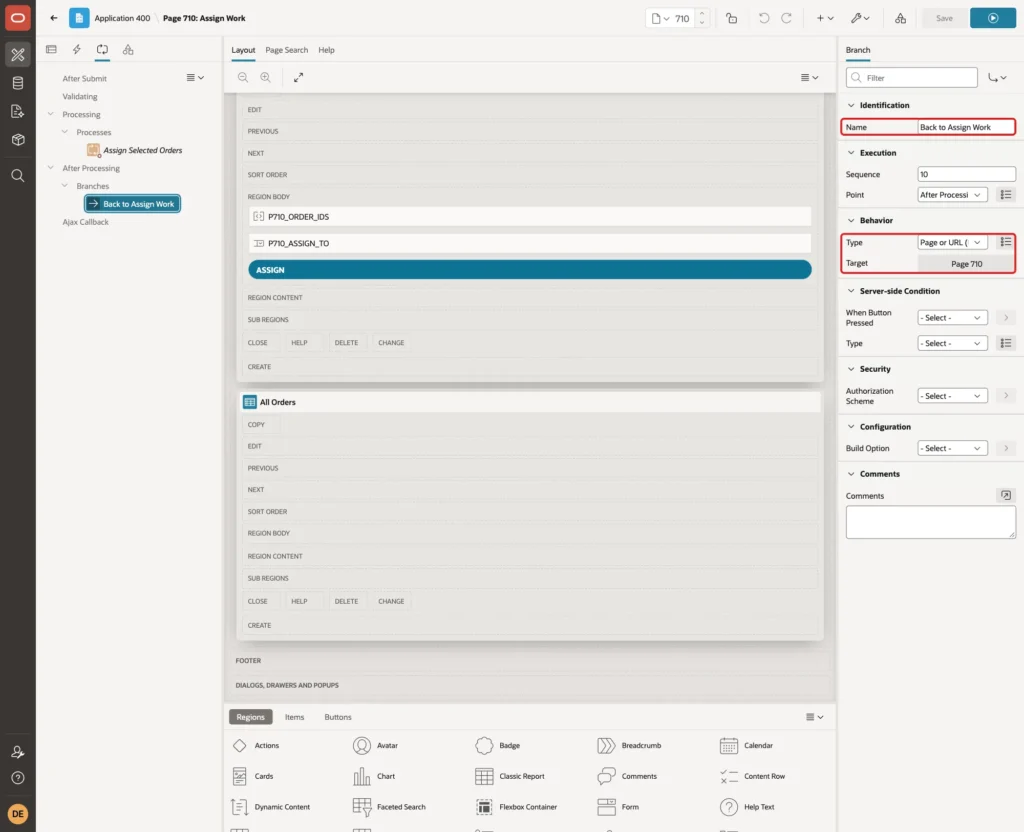Zoom in the layout view
The width and height of the screenshot is (1024, 832).
(265, 77)
